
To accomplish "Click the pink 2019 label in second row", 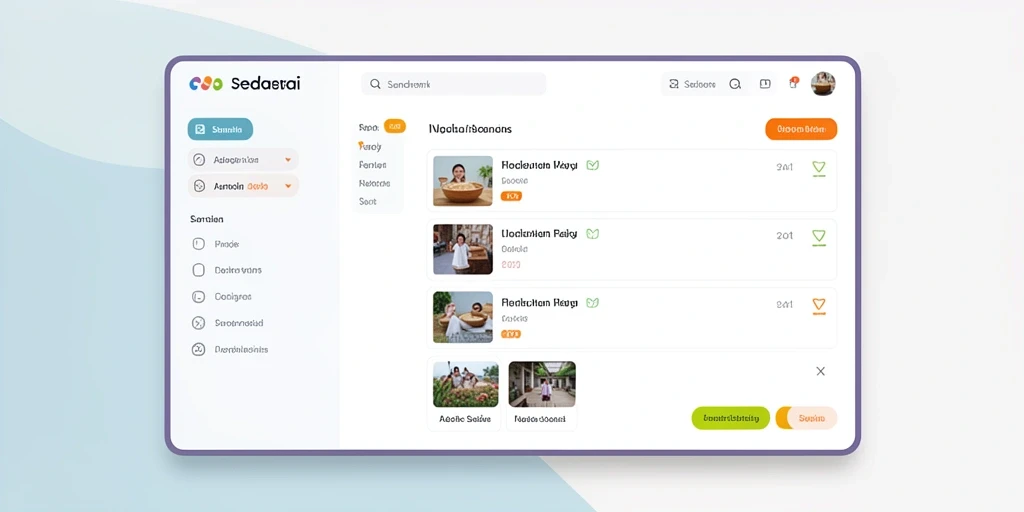I will tap(511, 265).
